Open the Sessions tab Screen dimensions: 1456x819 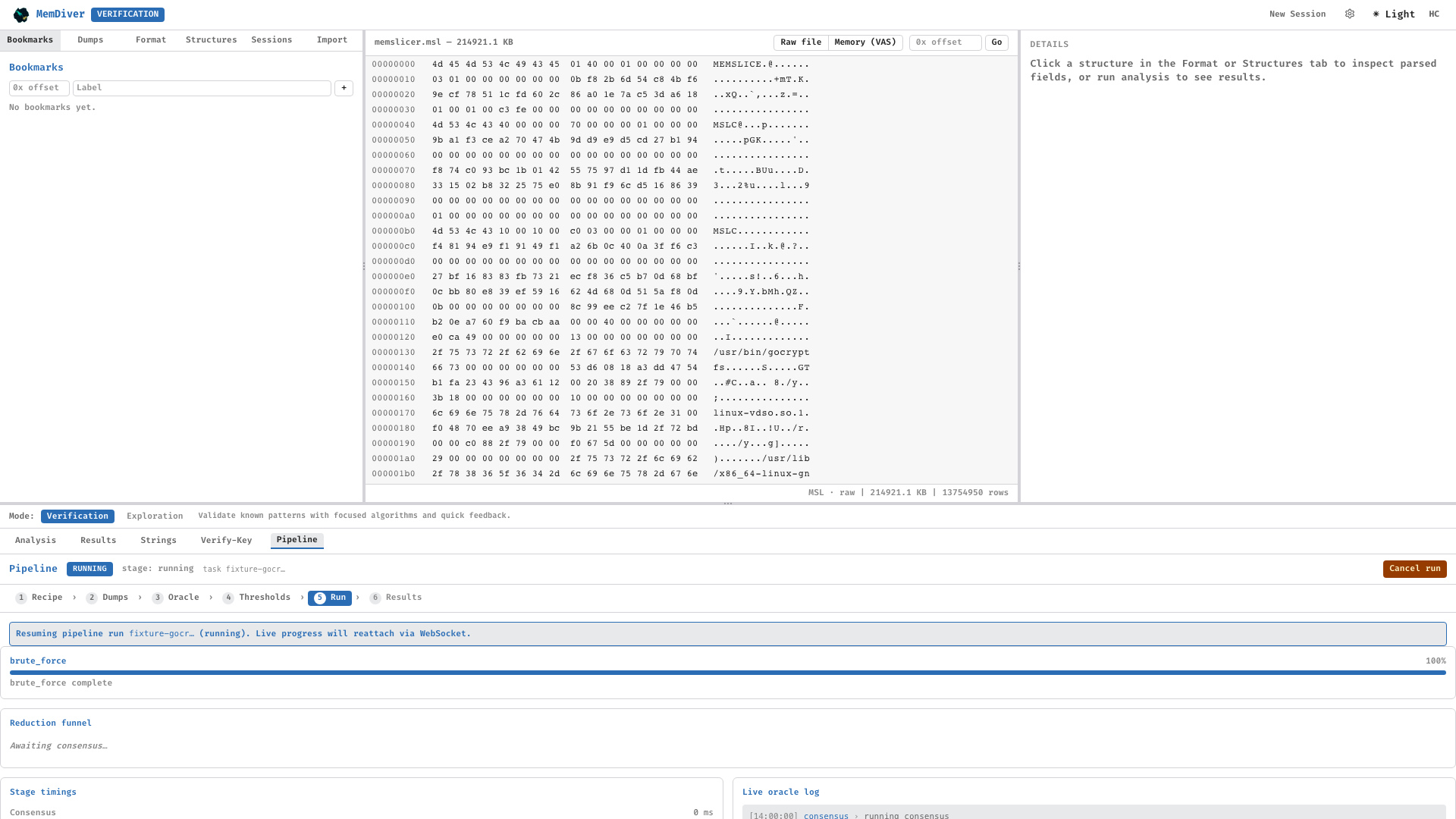271,40
